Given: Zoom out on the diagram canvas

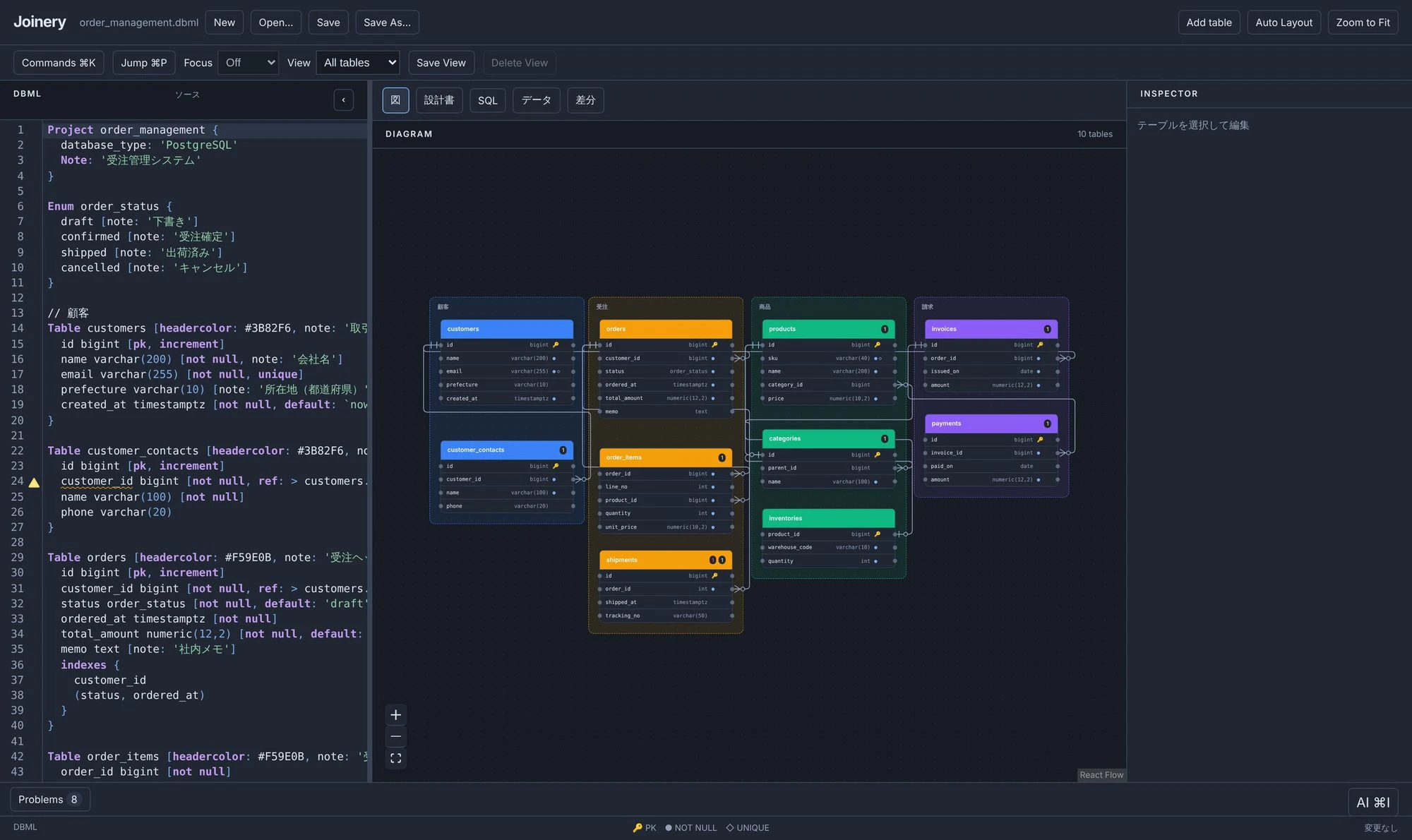Looking at the screenshot, I should pyautogui.click(x=395, y=736).
